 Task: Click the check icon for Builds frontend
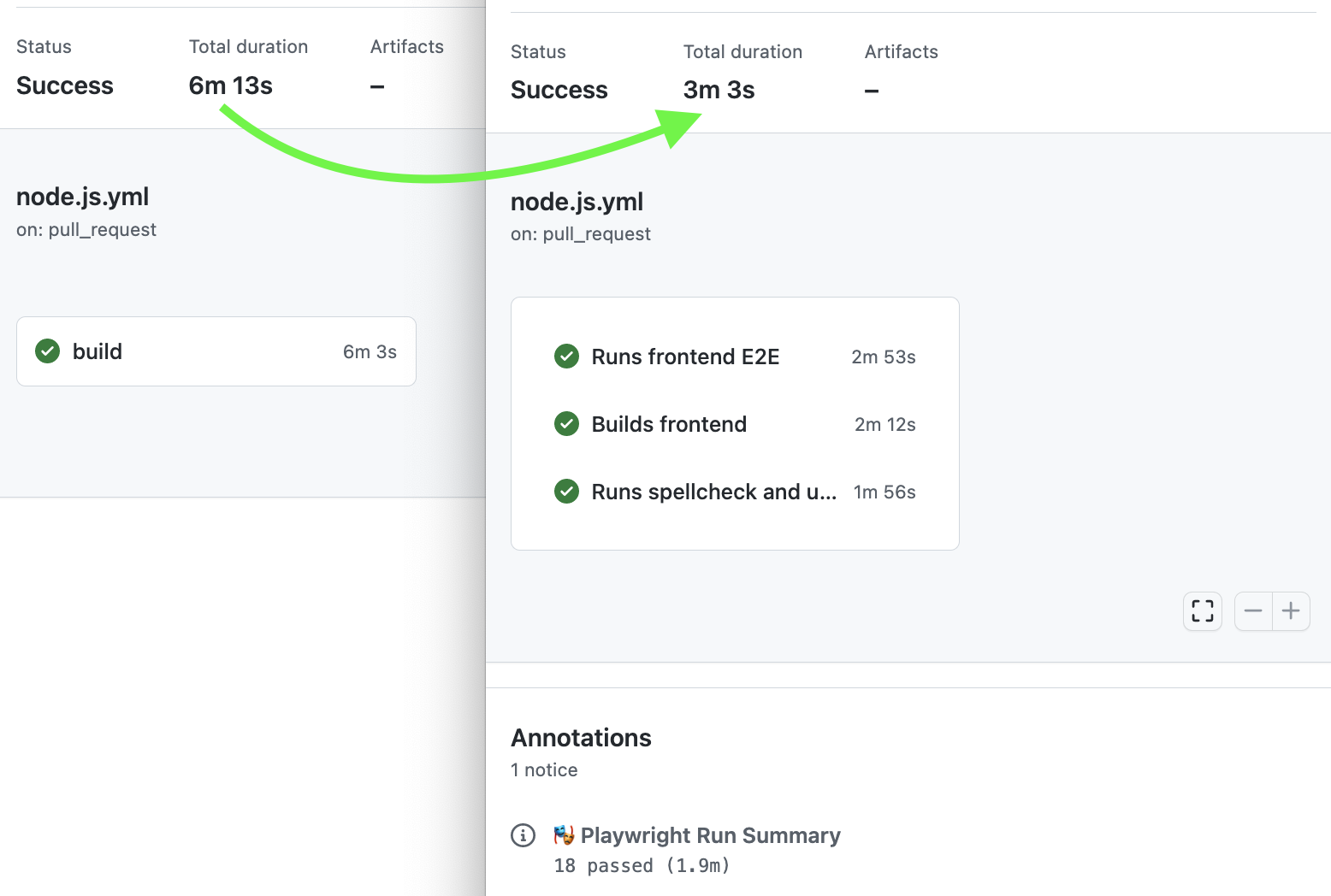pyautogui.click(x=566, y=424)
